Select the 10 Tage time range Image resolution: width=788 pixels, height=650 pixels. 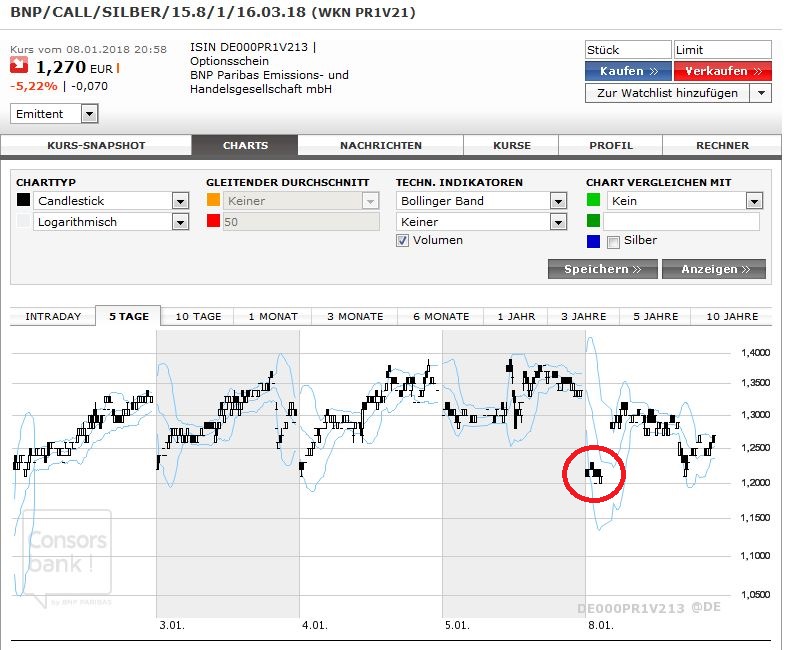point(198,316)
